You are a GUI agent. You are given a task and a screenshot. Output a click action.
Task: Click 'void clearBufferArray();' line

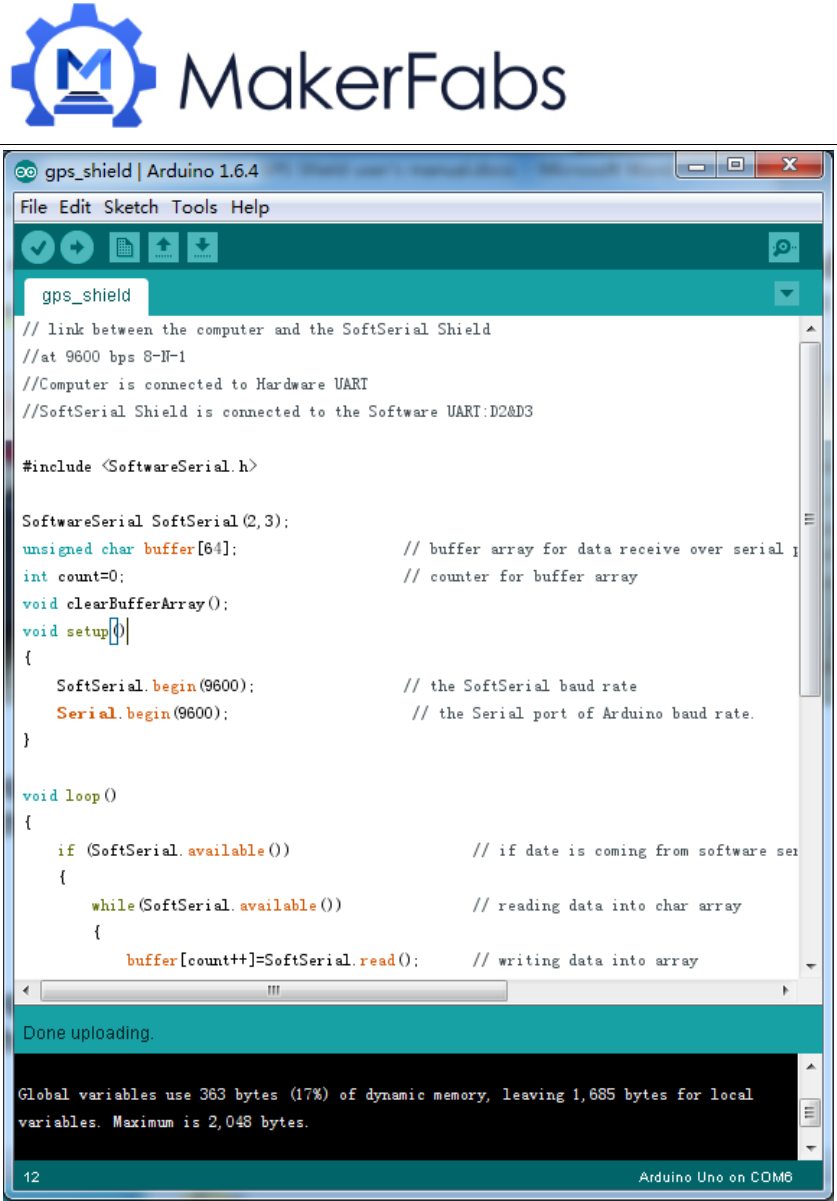point(126,604)
